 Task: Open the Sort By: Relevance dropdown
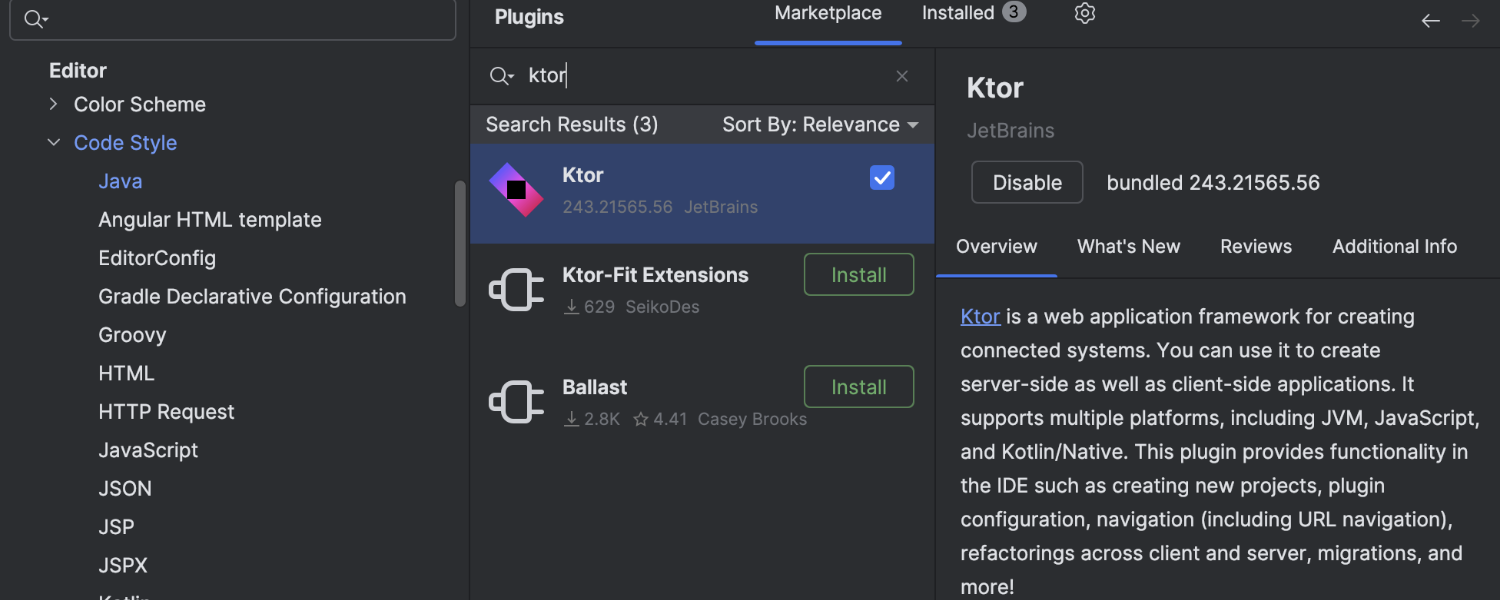[x=820, y=125]
